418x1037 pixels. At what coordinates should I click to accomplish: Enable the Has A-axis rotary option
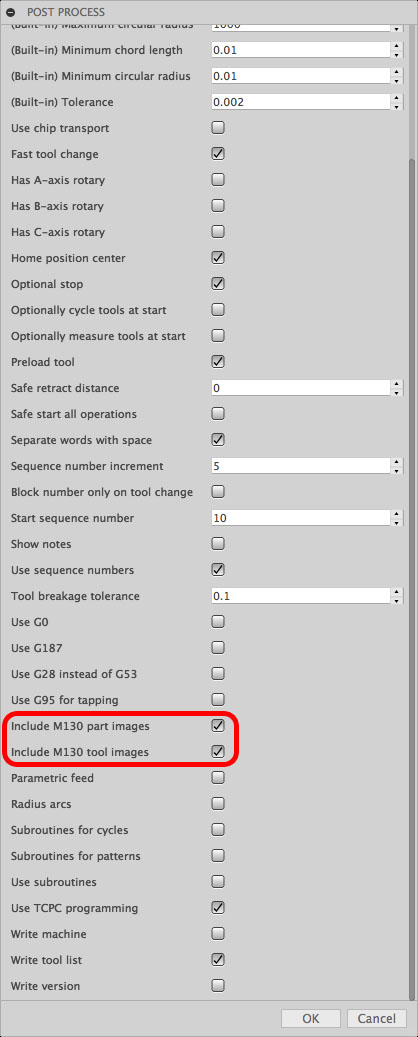tap(218, 179)
